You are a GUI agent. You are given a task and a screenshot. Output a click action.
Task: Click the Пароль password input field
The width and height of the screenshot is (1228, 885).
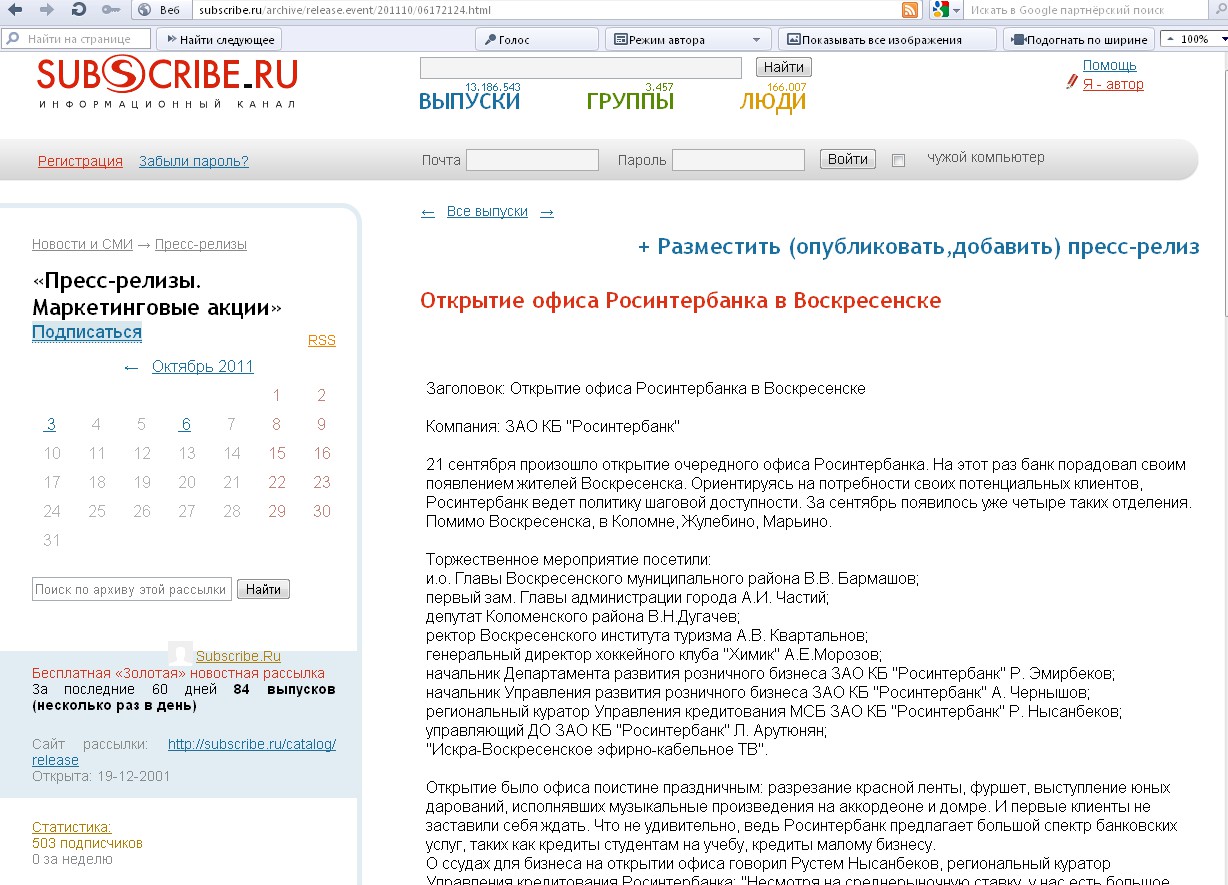[x=738, y=160]
